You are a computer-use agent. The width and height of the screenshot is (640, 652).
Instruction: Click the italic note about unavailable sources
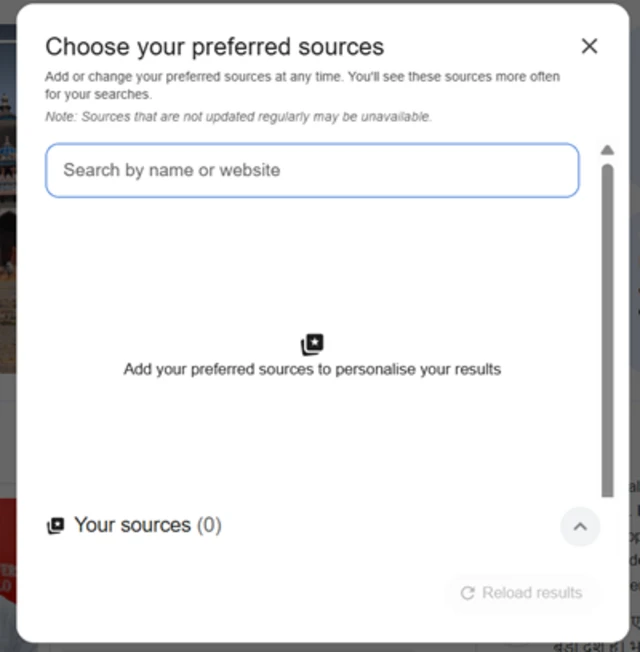tap(238, 117)
